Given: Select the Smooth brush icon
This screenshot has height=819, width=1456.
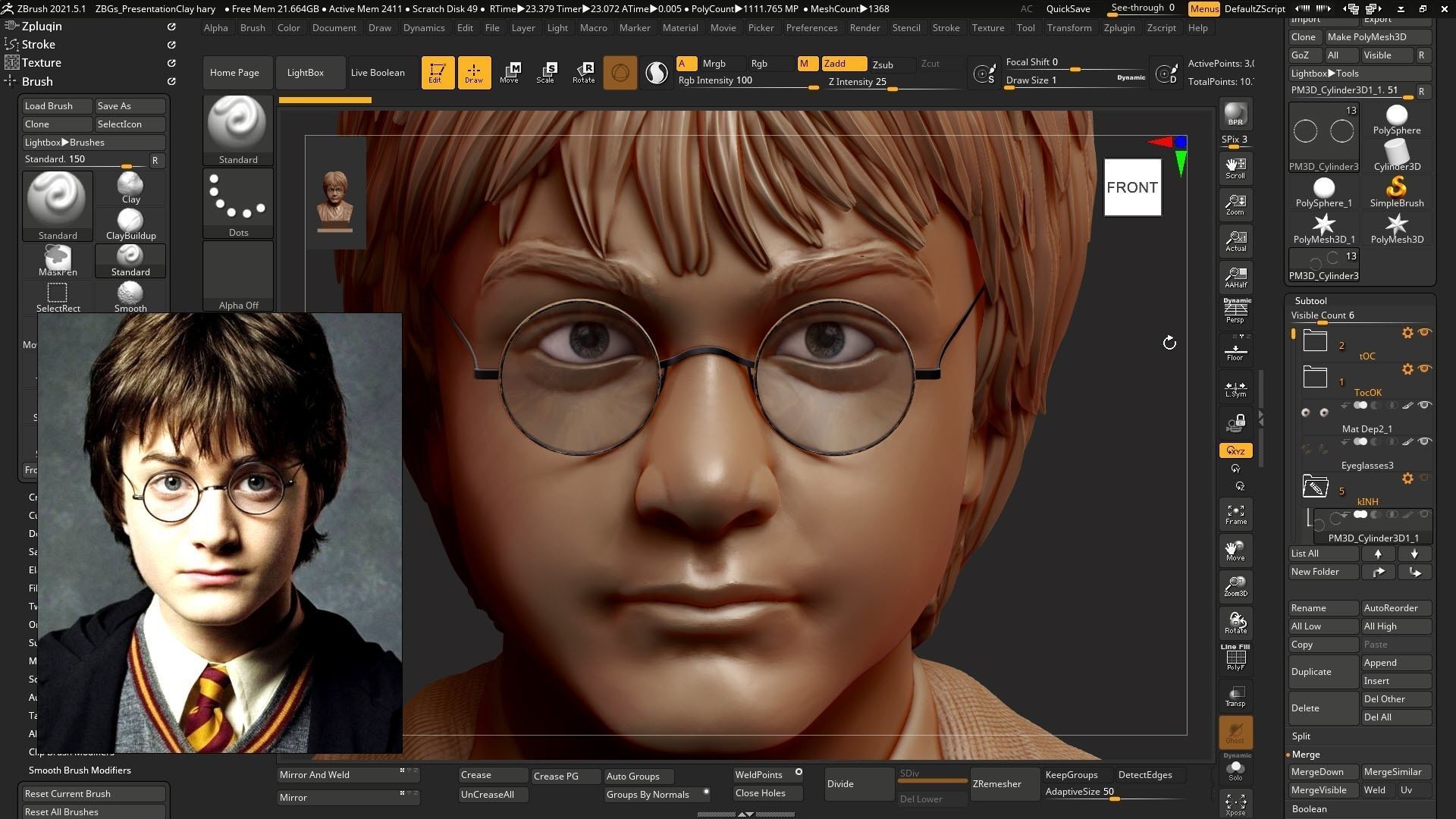Looking at the screenshot, I should [x=130, y=297].
